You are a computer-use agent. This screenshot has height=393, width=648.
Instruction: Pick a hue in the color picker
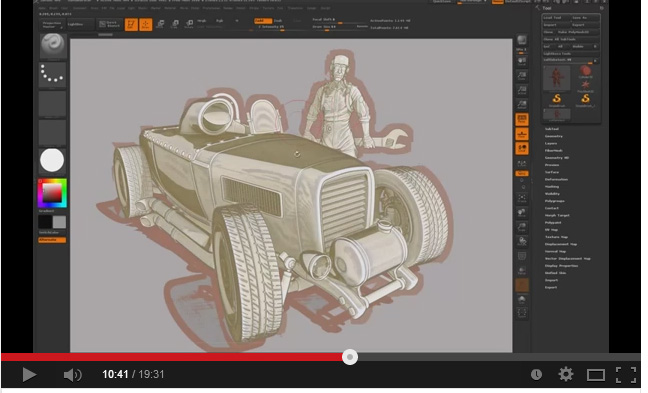[52, 193]
